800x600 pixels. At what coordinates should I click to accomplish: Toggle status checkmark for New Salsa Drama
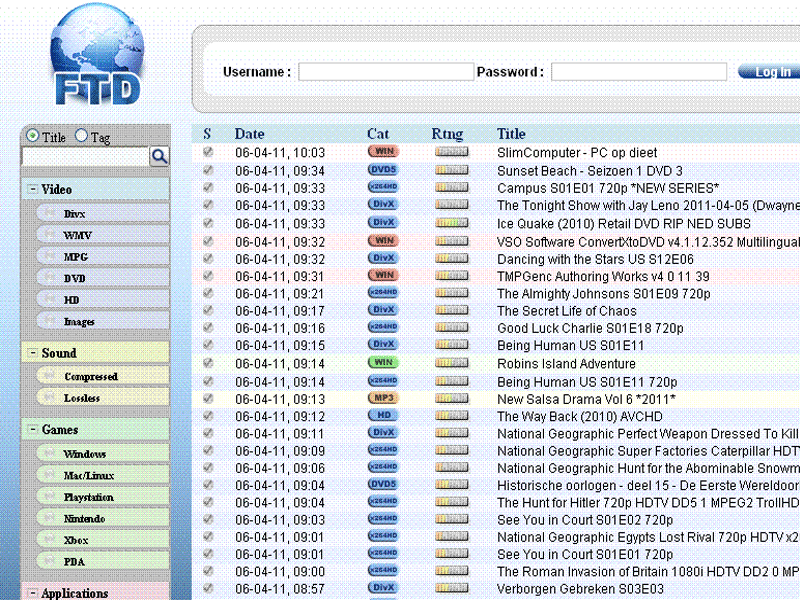[208, 398]
